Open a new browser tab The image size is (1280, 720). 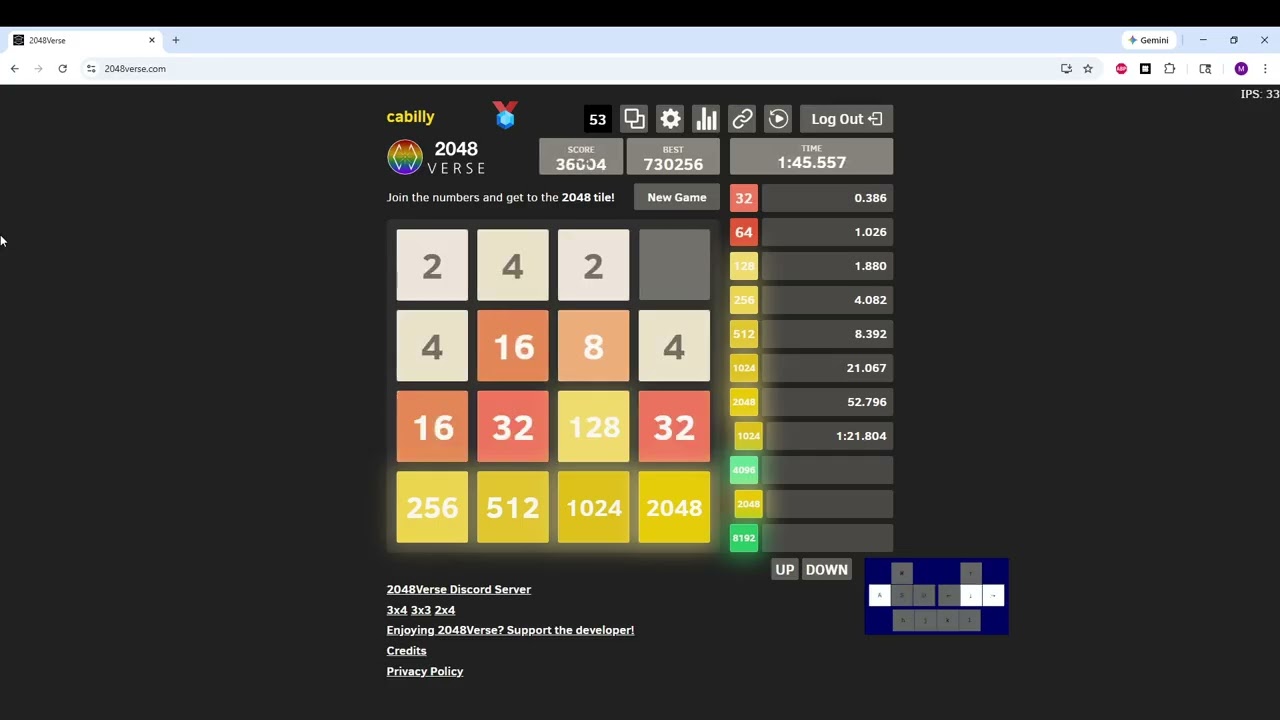tap(176, 40)
